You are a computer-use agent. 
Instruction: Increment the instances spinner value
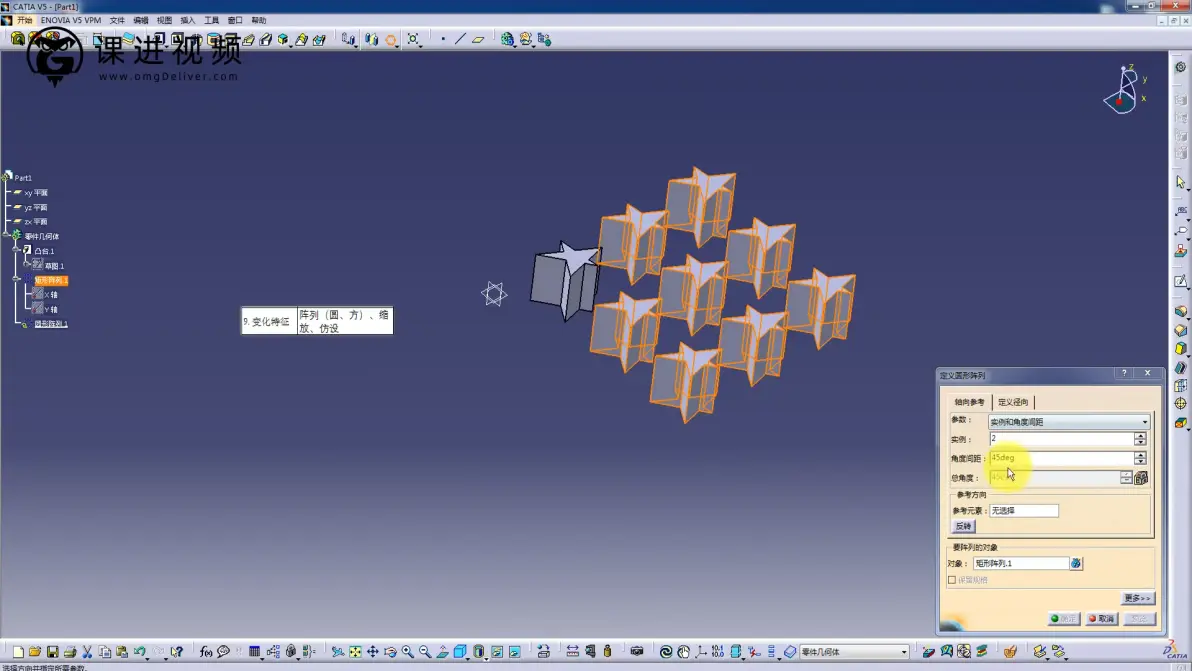click(1140, 435)
